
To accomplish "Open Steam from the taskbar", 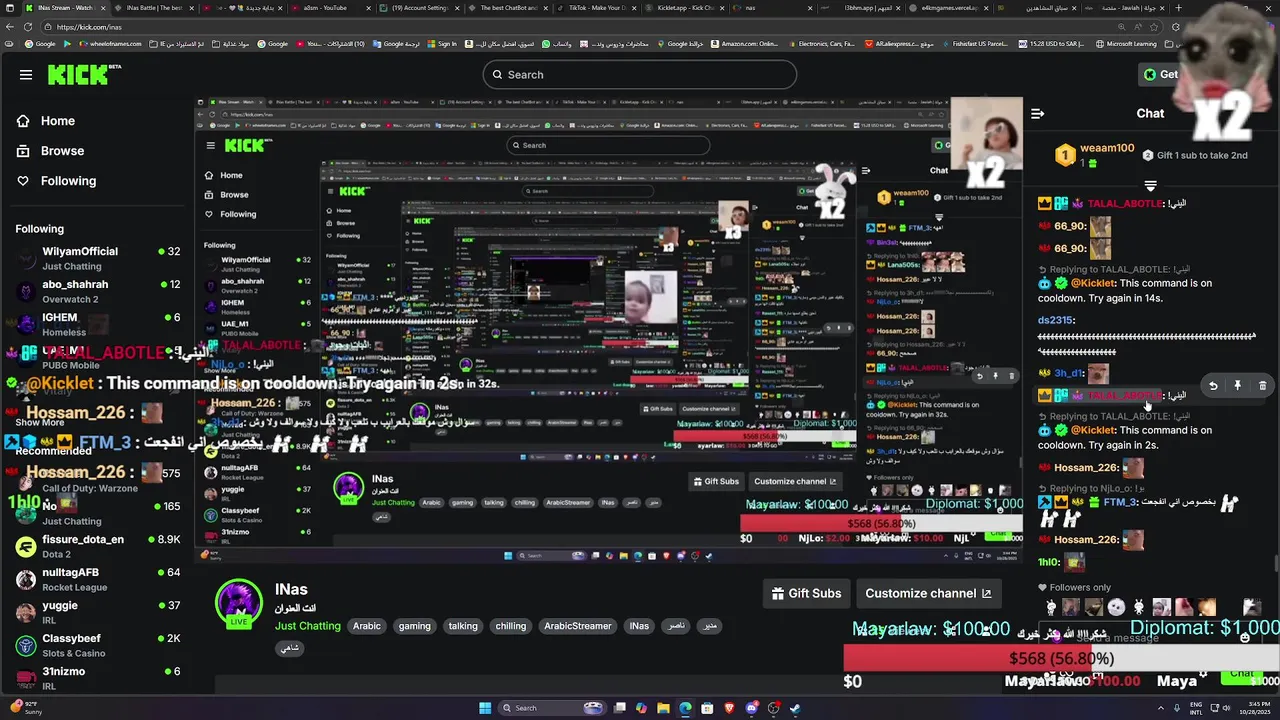I will (795, 708).
